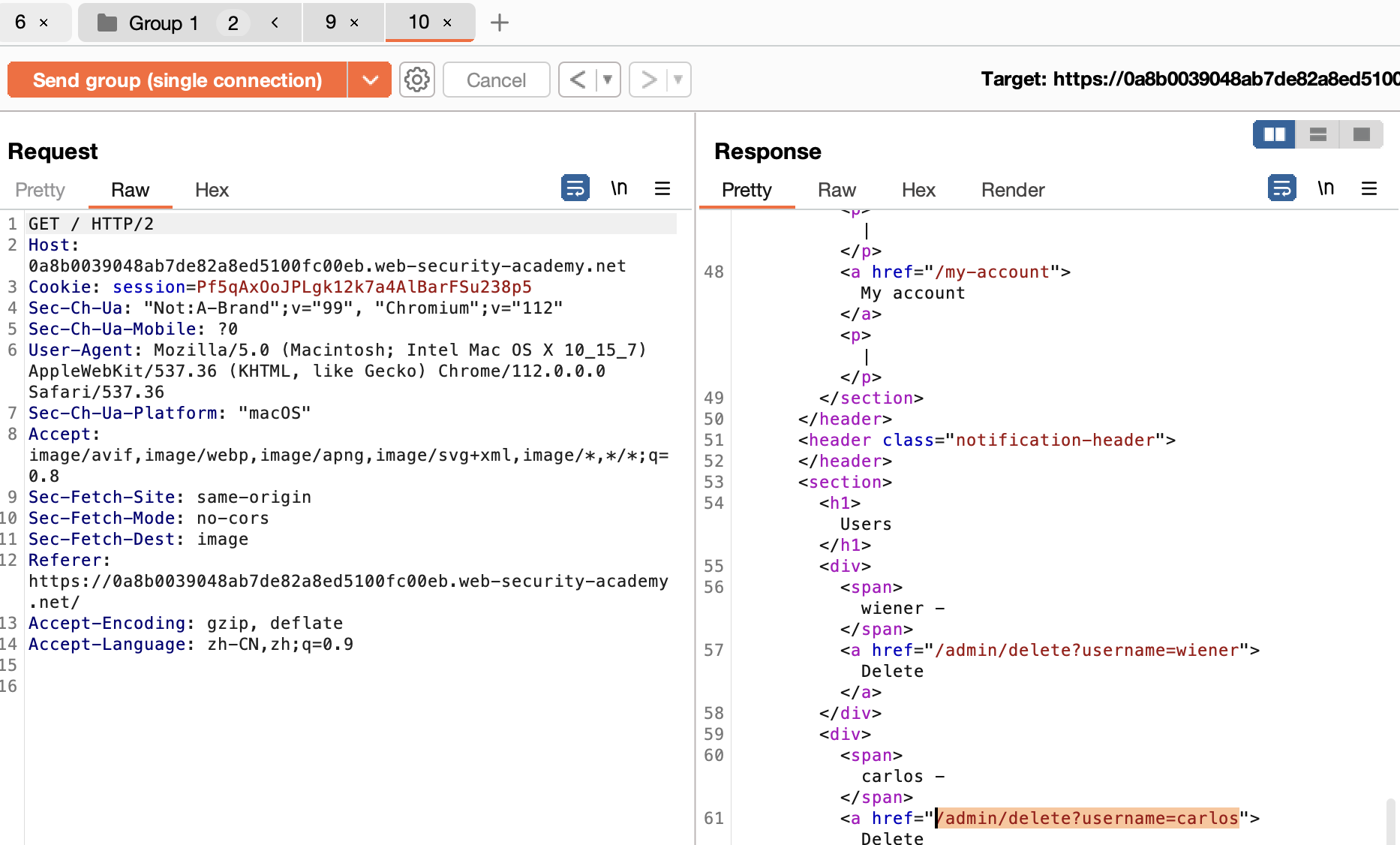
Task: Switch Request view to Hex
Action: [x=212, y=190]
